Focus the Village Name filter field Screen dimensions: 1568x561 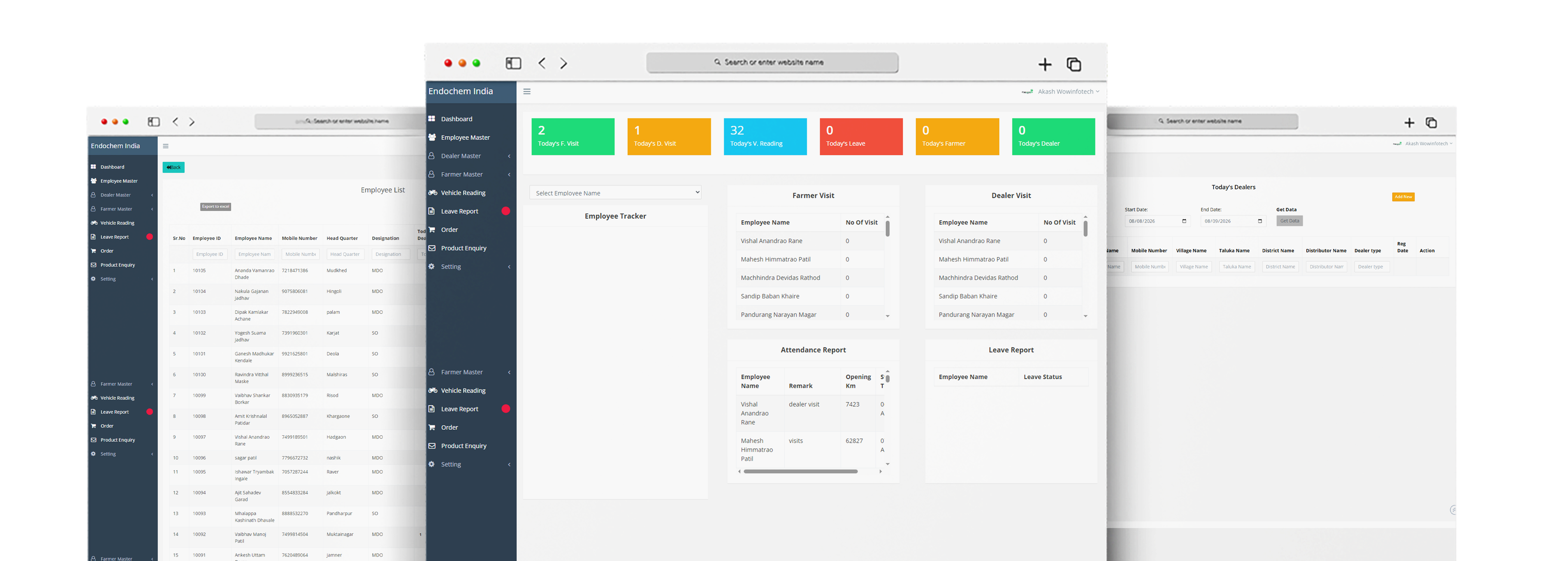1194,267
